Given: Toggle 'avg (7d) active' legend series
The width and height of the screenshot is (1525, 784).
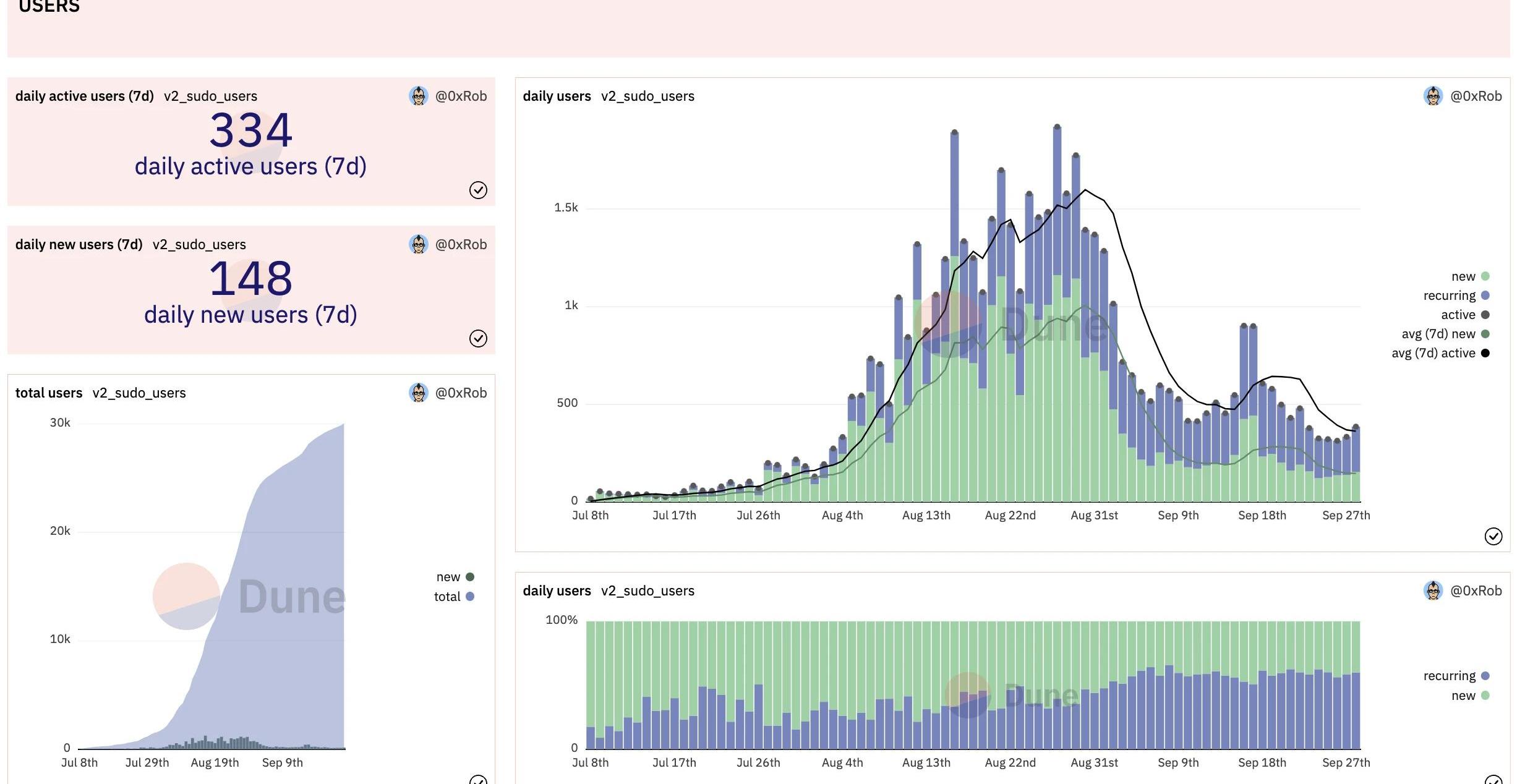Looking at the screenshot, I should 1433,353.
